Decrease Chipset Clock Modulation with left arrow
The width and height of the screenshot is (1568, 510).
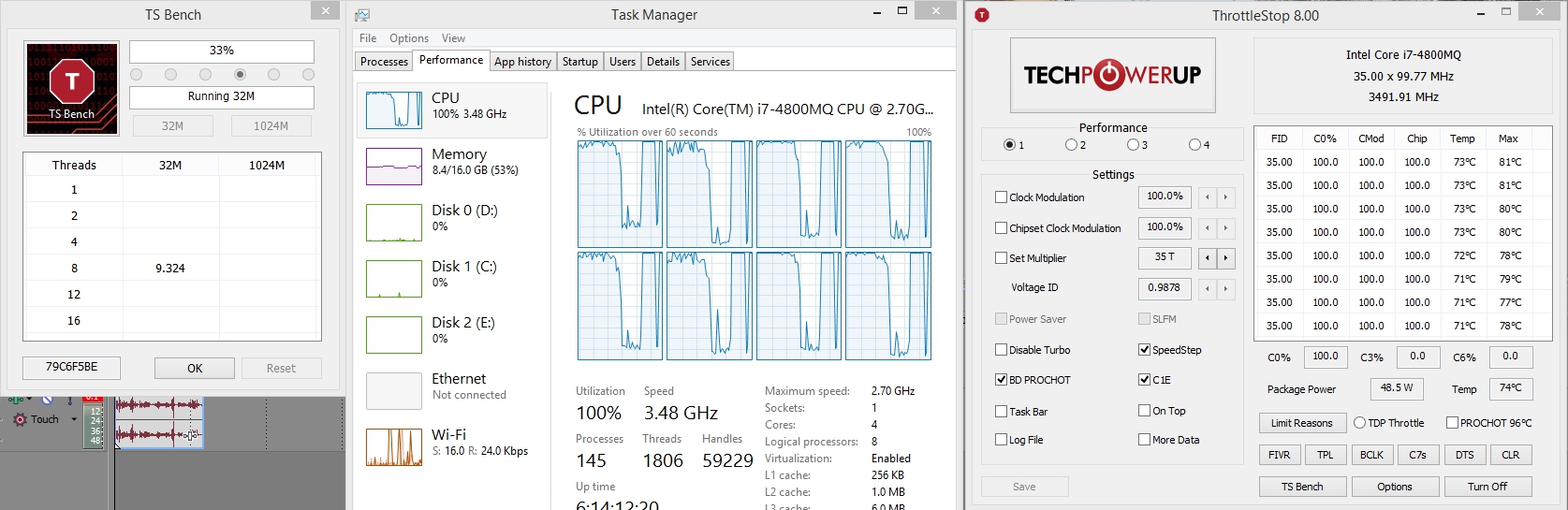click(x=1208, y=227)
